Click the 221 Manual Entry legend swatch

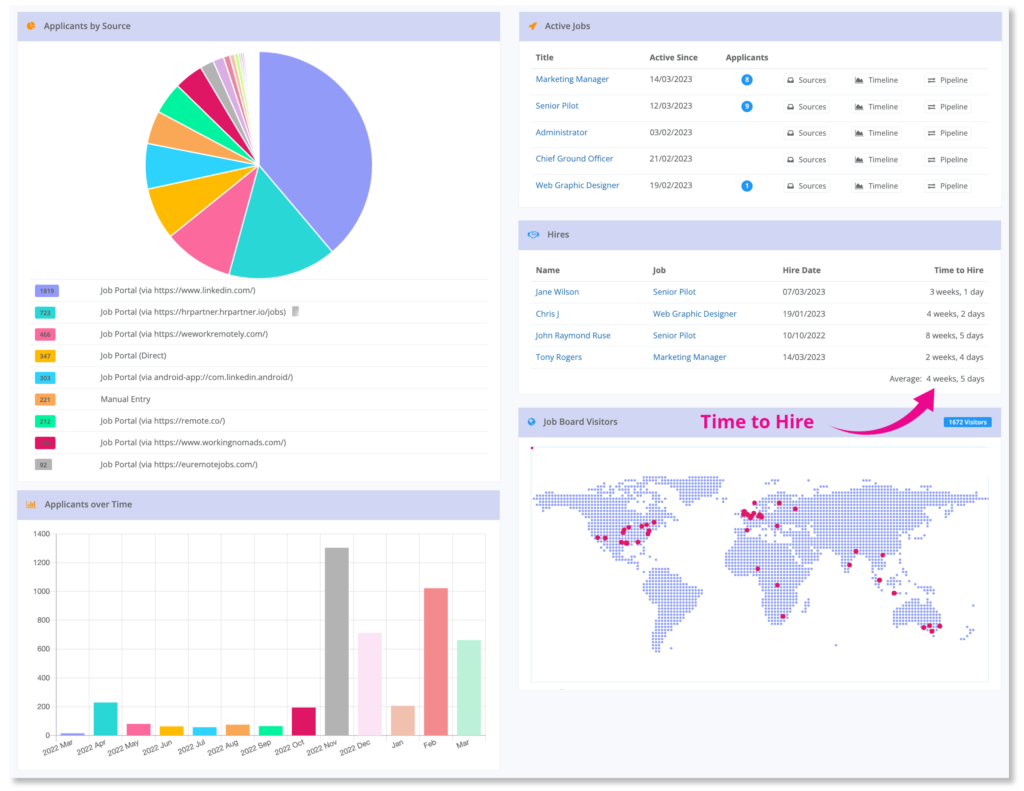coord(45,400)
